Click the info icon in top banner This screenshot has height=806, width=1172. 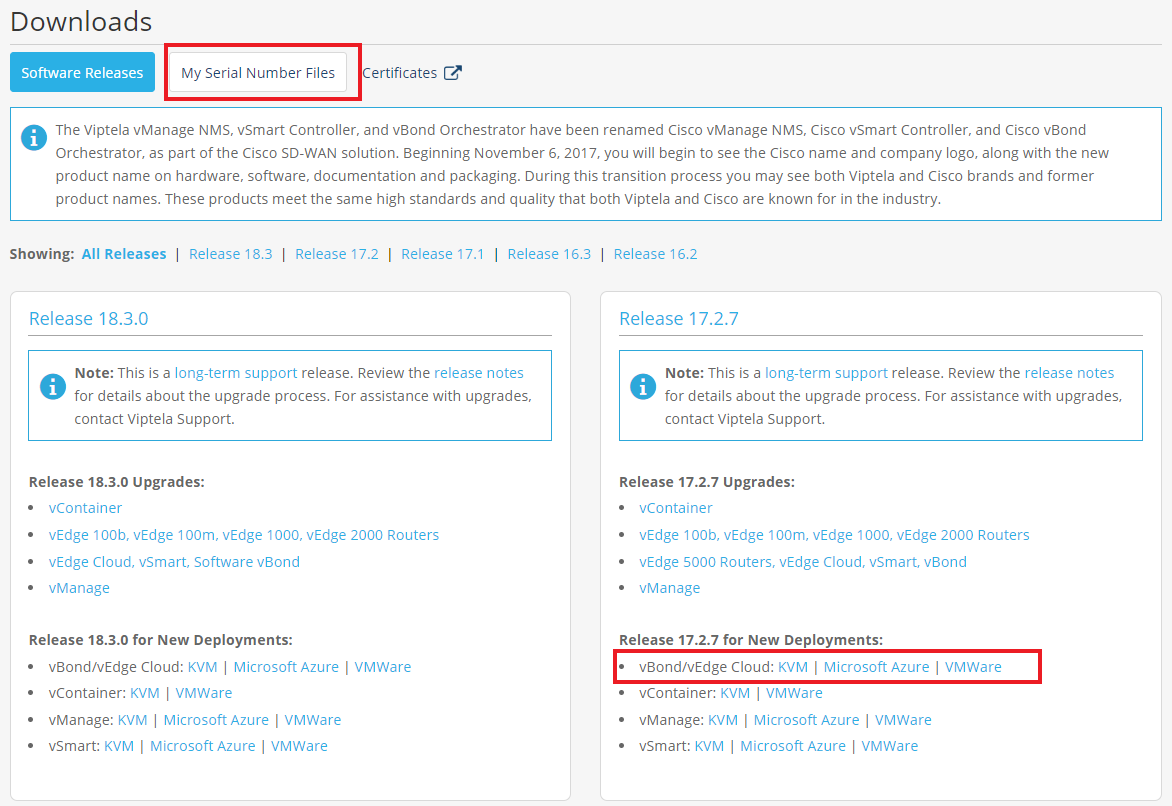pos(33,138)
